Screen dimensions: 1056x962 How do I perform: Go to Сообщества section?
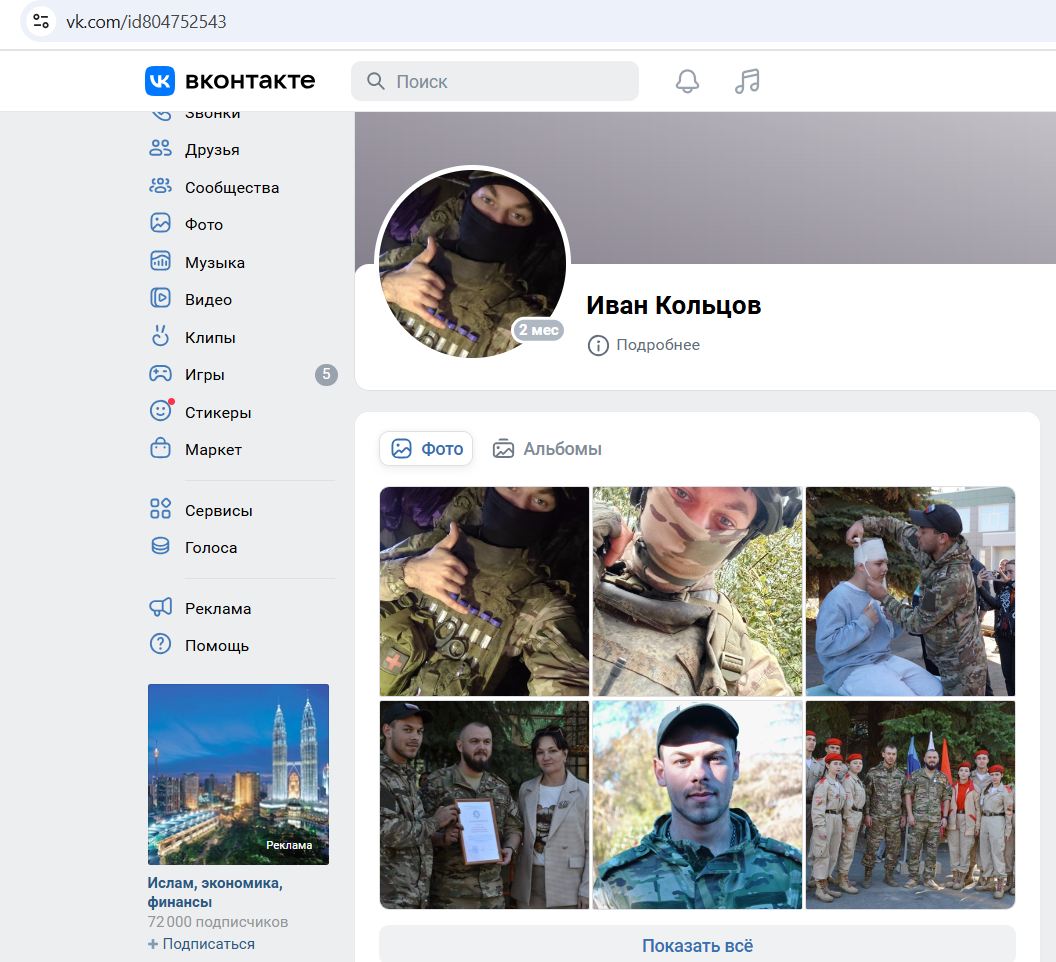pyautogui.click(x=231, y=188)
